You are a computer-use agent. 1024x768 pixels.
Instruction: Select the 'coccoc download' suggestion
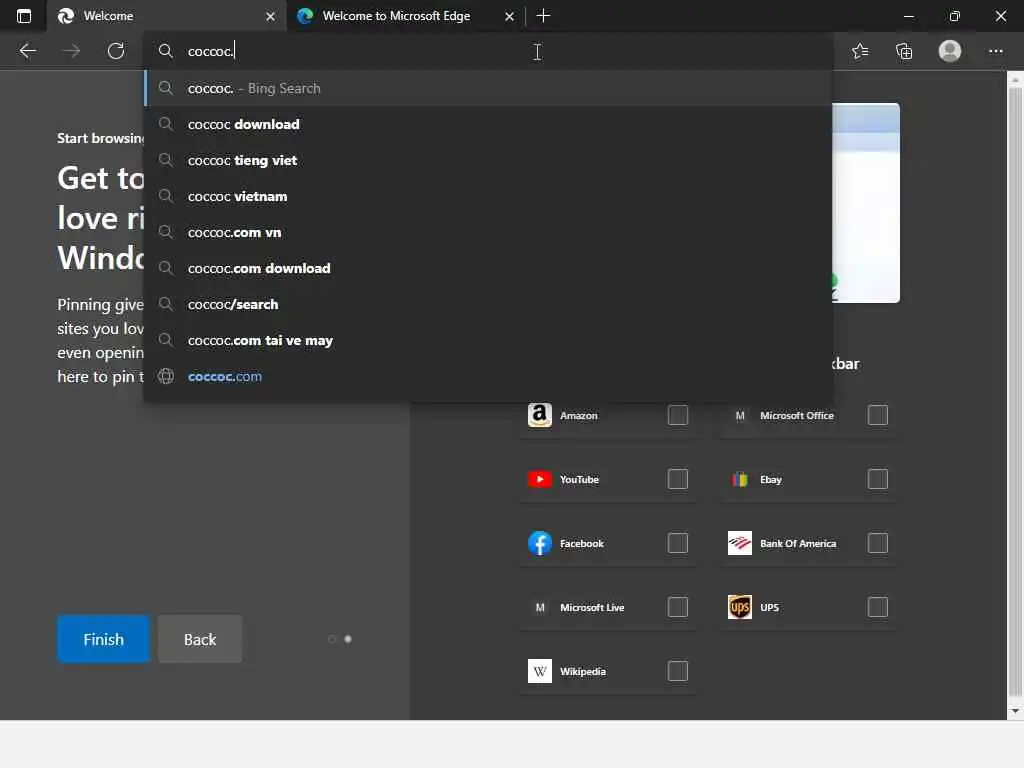pyautogui.click(x=488, y=124)
